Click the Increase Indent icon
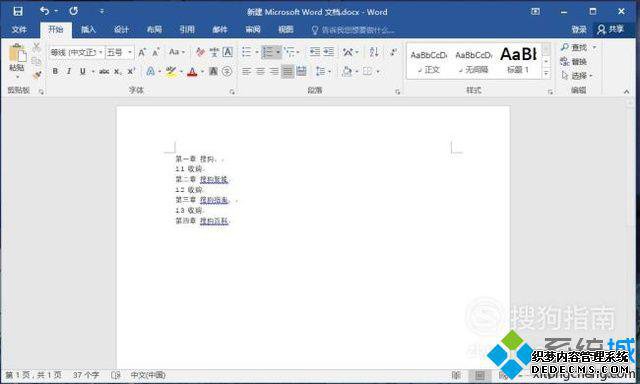The height and width of the screenshot is (384, 640). click(329, 52)
